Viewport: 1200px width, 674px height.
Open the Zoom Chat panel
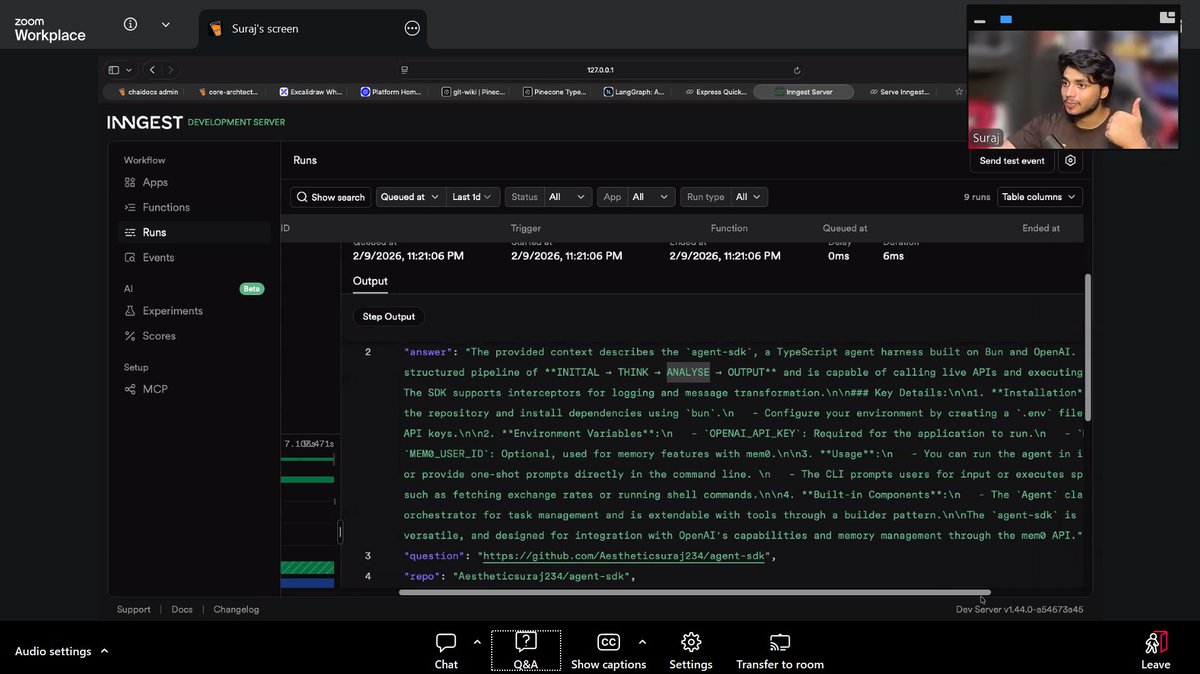point(446,651)
